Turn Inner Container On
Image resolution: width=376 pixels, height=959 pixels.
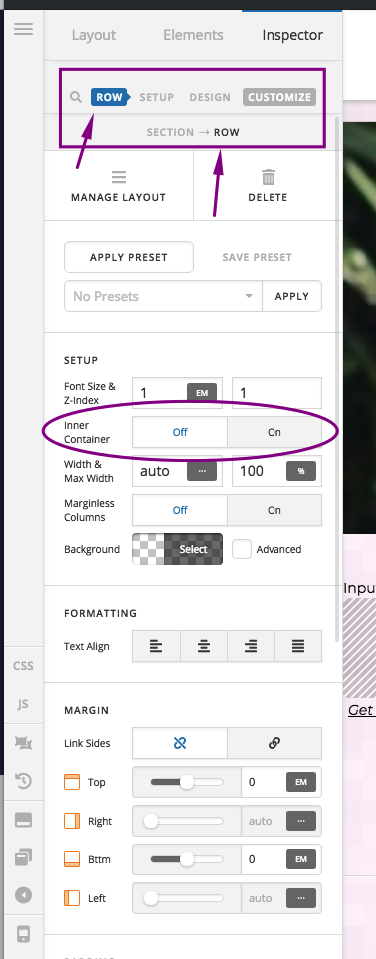(x=275, y=432)
